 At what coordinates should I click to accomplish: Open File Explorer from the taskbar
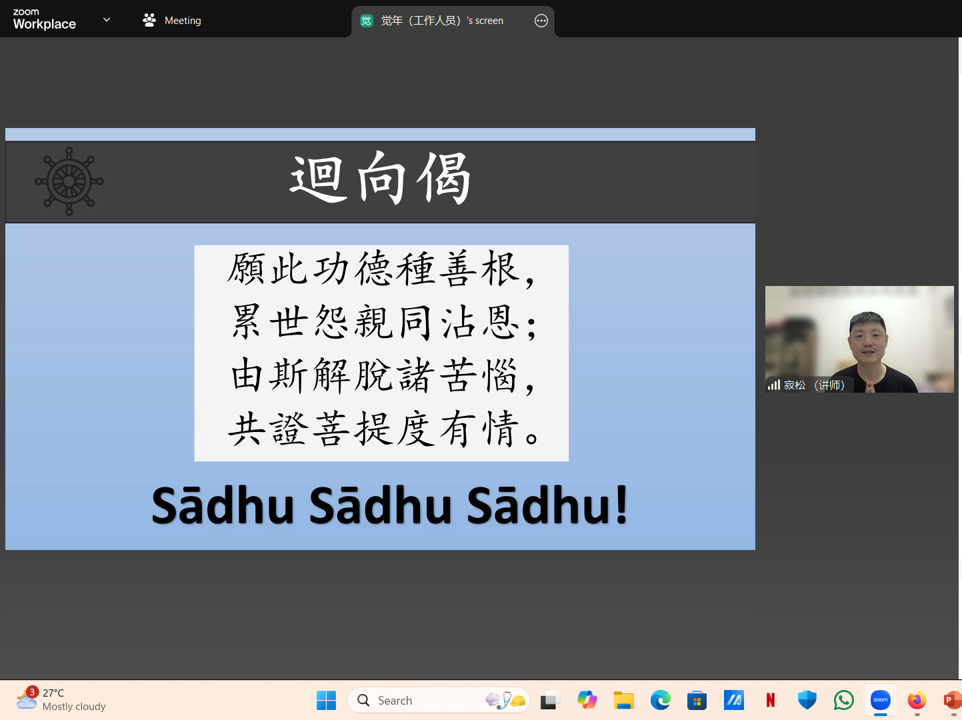[624, 700]
